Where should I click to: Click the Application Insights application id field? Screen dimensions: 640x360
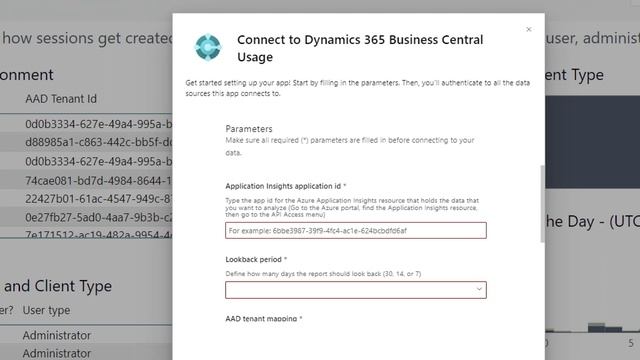[x=356, y=231]
